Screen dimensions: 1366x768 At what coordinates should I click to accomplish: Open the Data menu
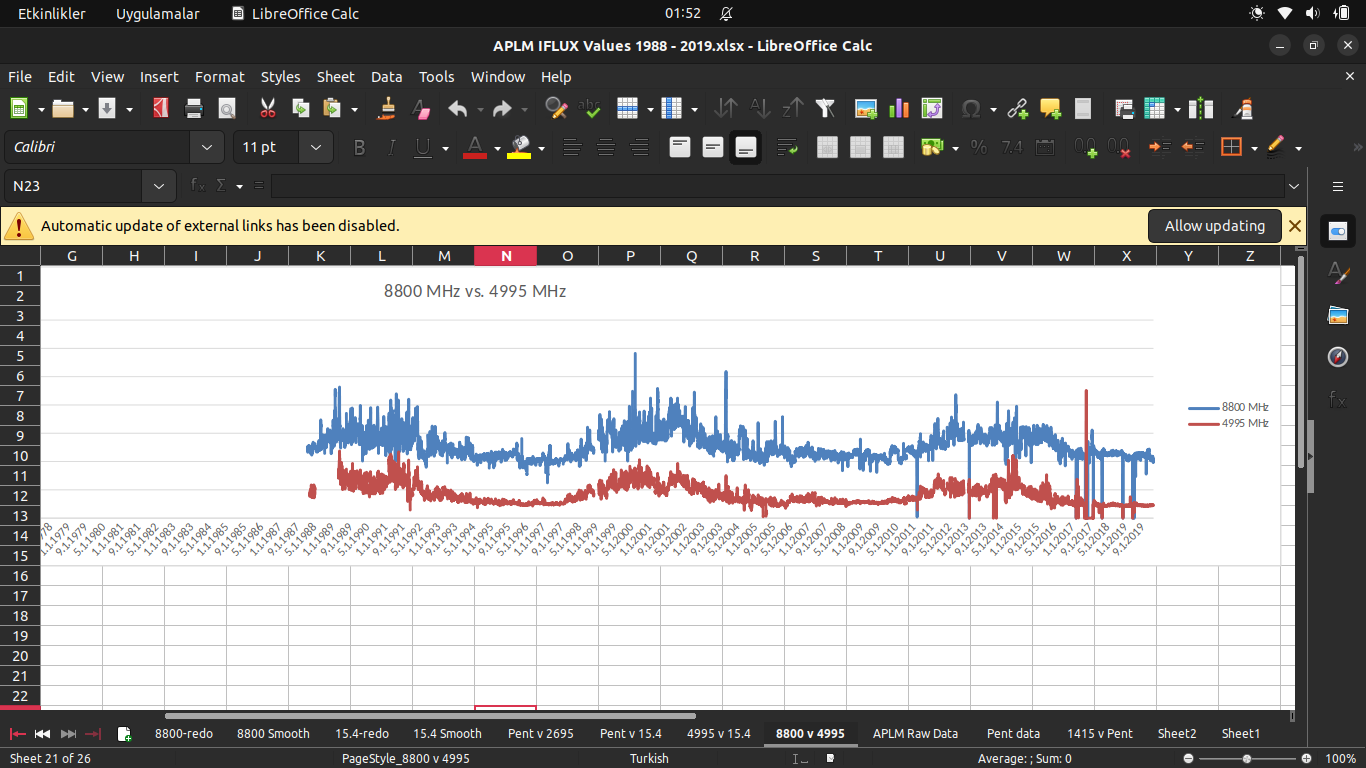click(386, 77)
